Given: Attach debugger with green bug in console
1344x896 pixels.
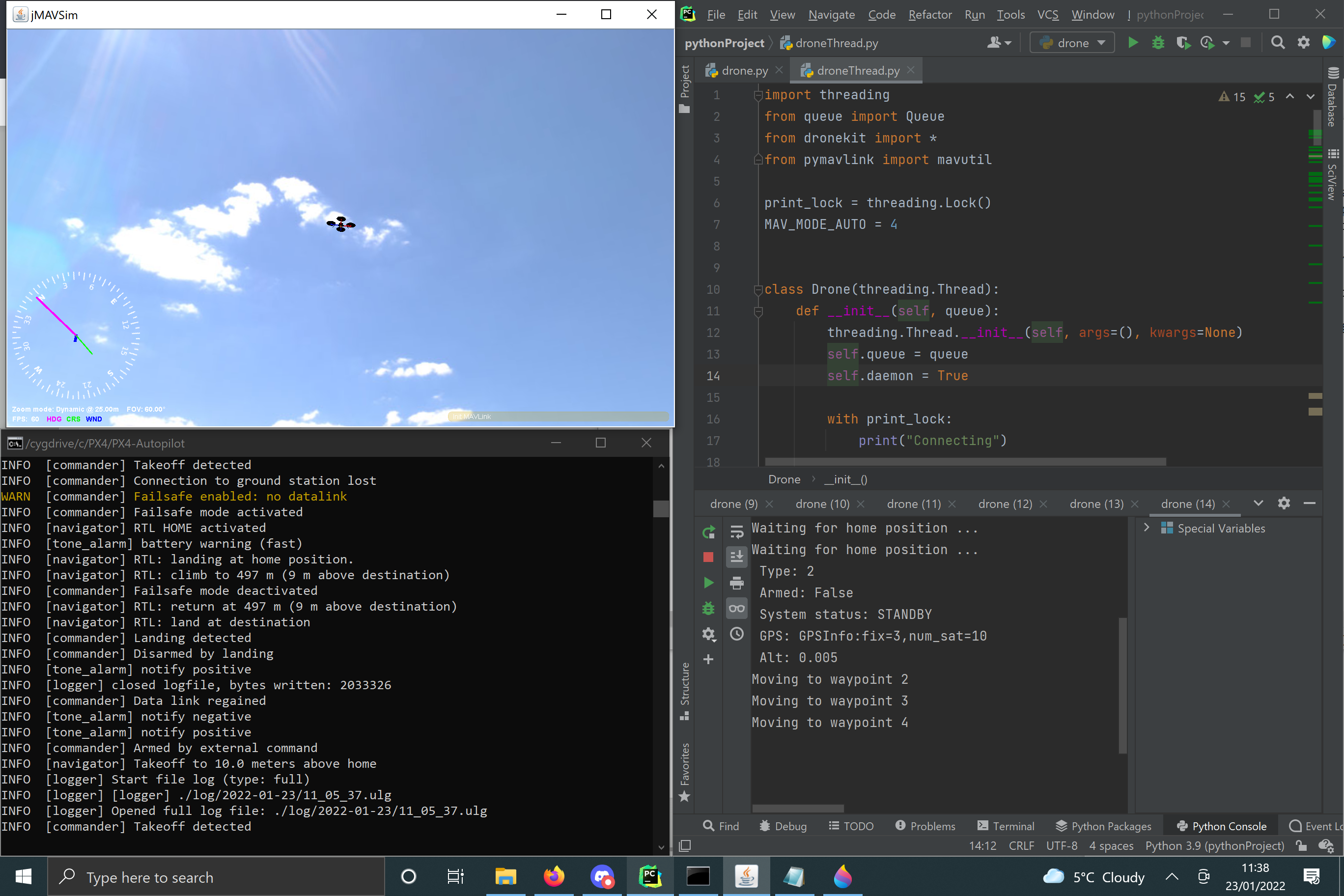Looking at the screenshot, I should [x=708, y=608].
